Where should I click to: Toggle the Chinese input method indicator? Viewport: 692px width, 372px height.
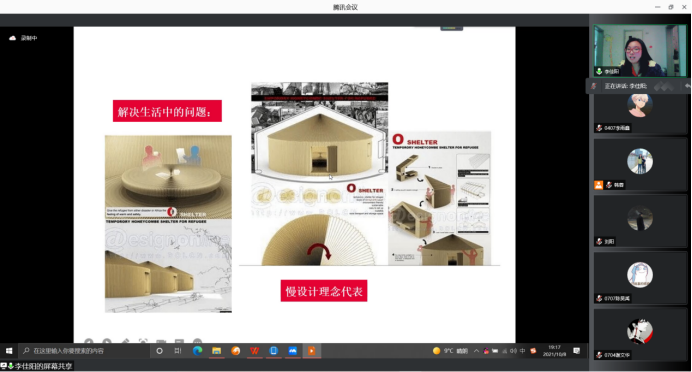[x=523, y=351]
